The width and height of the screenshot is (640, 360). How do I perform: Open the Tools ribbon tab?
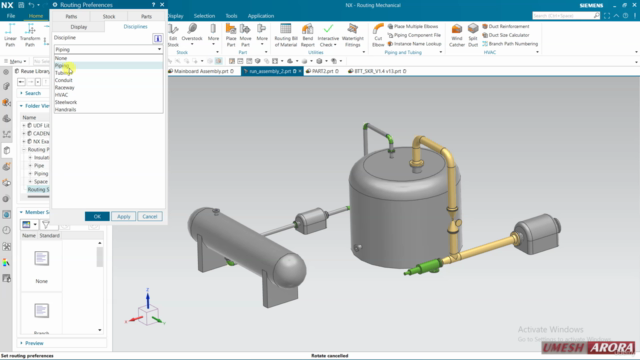click(231, 16)
